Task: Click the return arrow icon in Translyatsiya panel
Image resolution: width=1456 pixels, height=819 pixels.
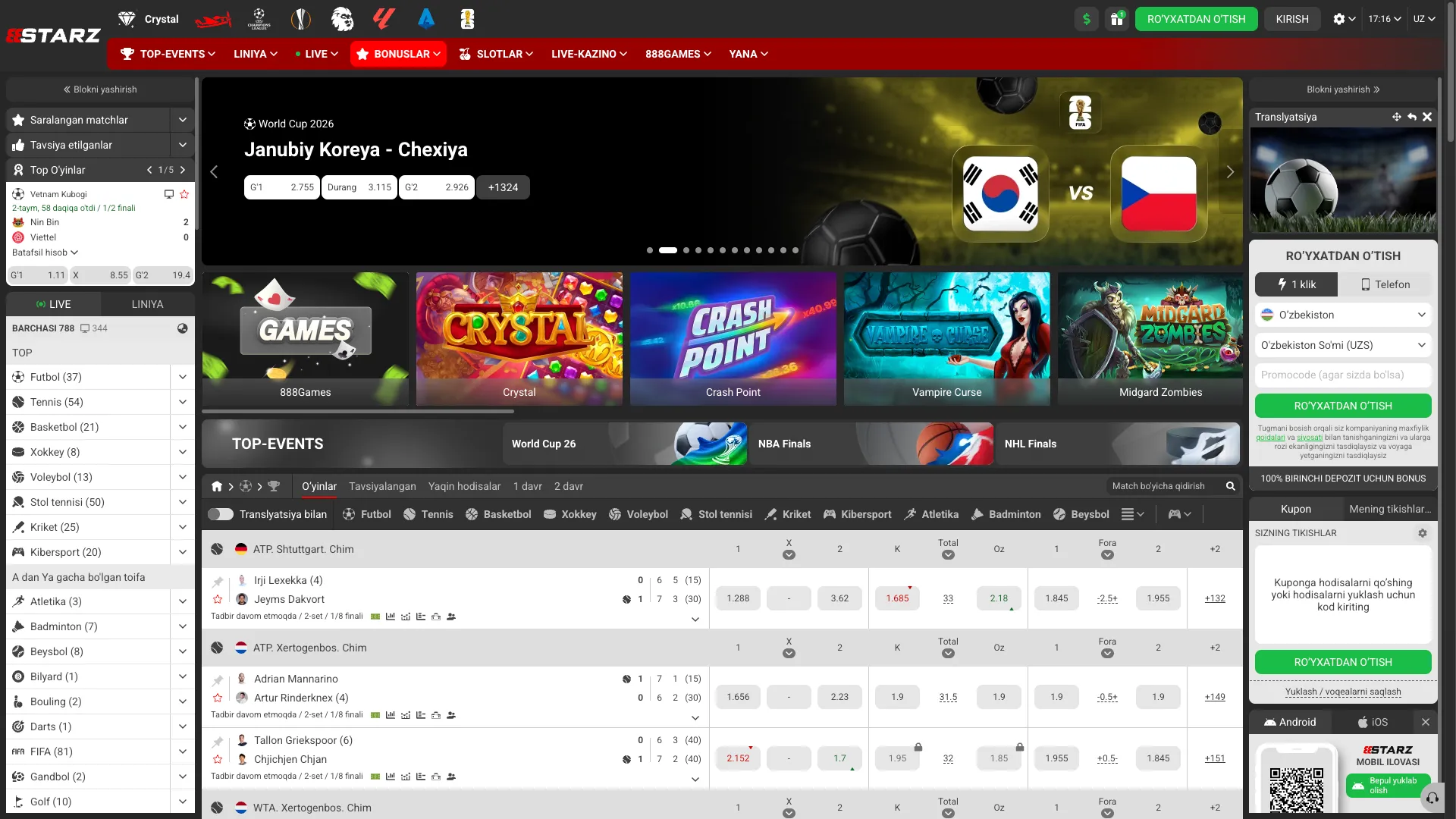Action: click(1412, 117)
